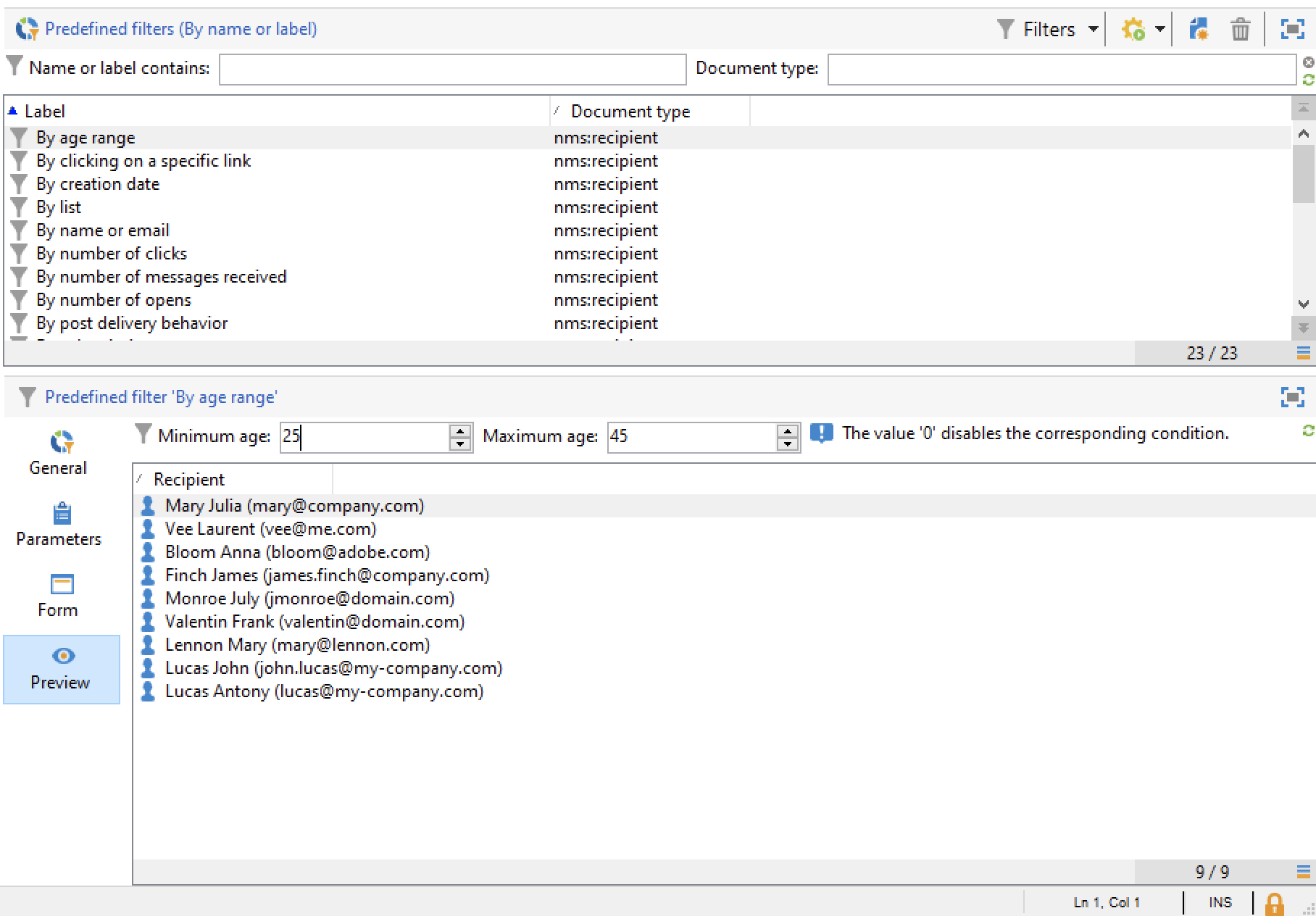Open the Form tab
This screenshot has height=916, width=1316.
pos(58,596)
